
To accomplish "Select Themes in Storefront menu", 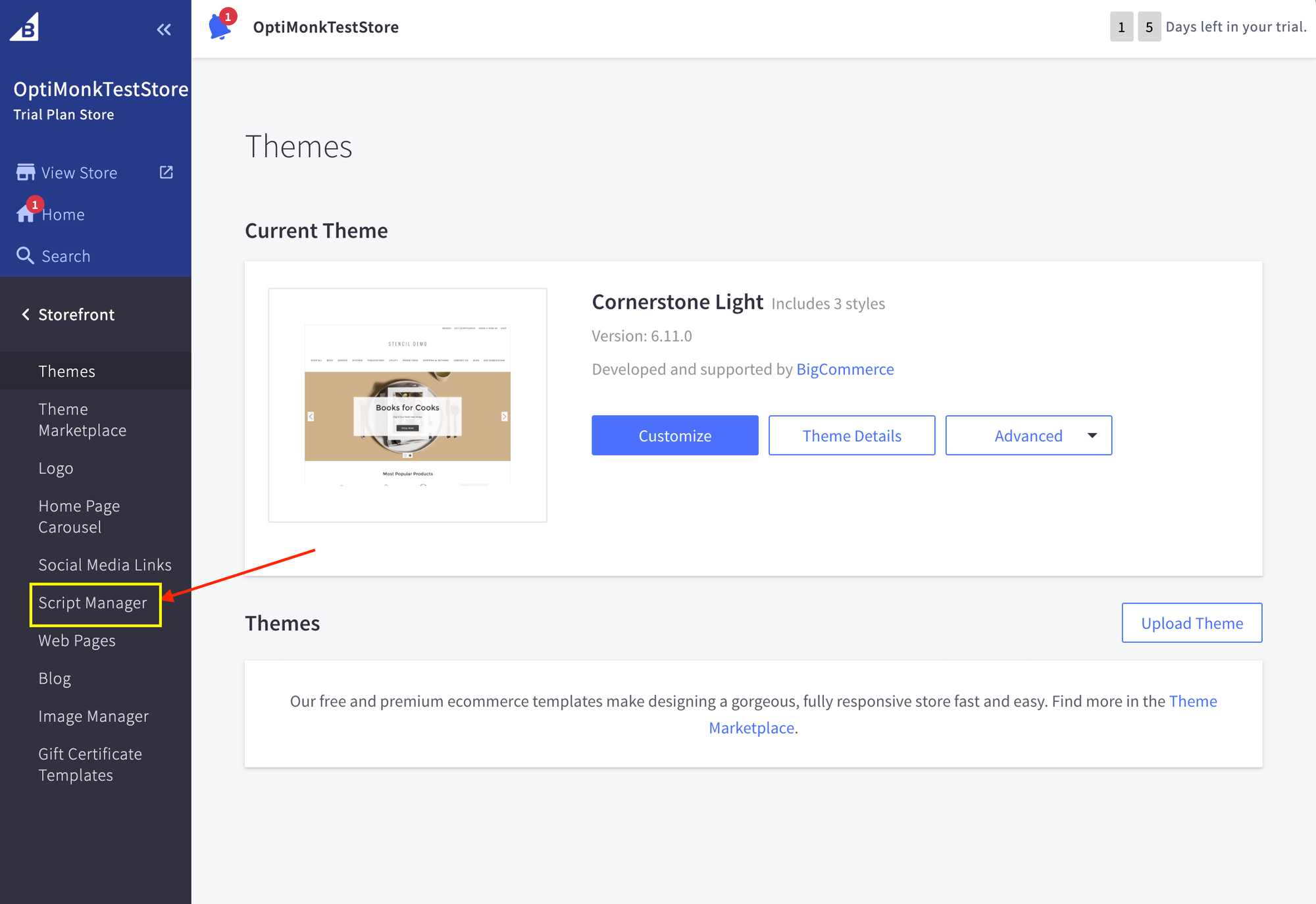I will tap(95, 371).
